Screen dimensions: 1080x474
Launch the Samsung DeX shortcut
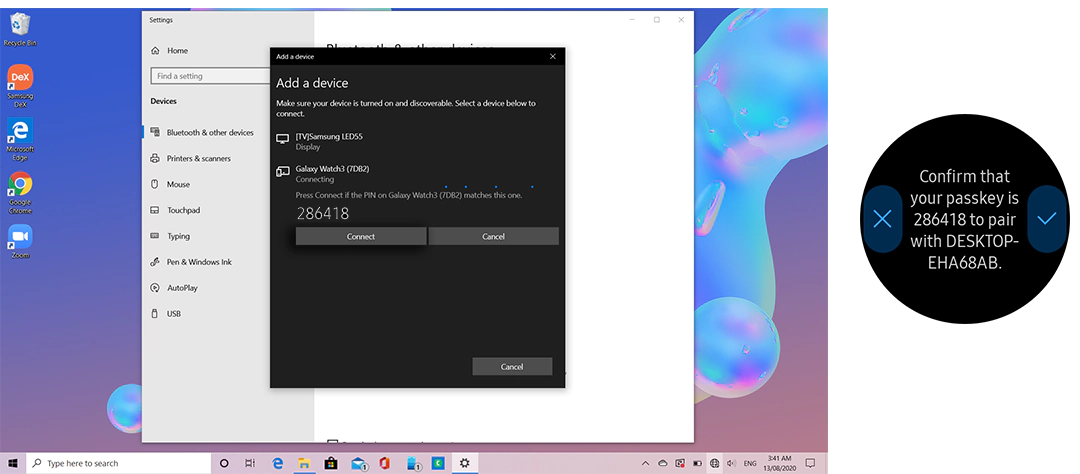[20, 85]
